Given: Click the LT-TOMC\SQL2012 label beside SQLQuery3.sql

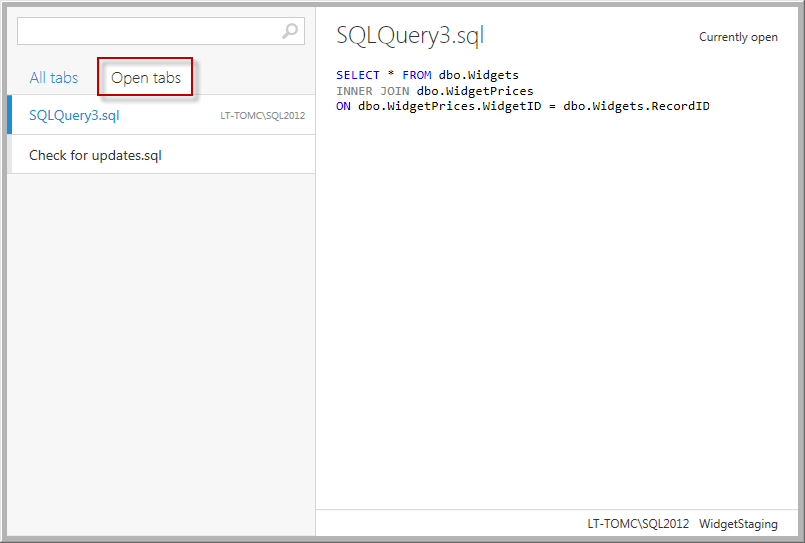Looking at the screenshot, I should point(262,116).
